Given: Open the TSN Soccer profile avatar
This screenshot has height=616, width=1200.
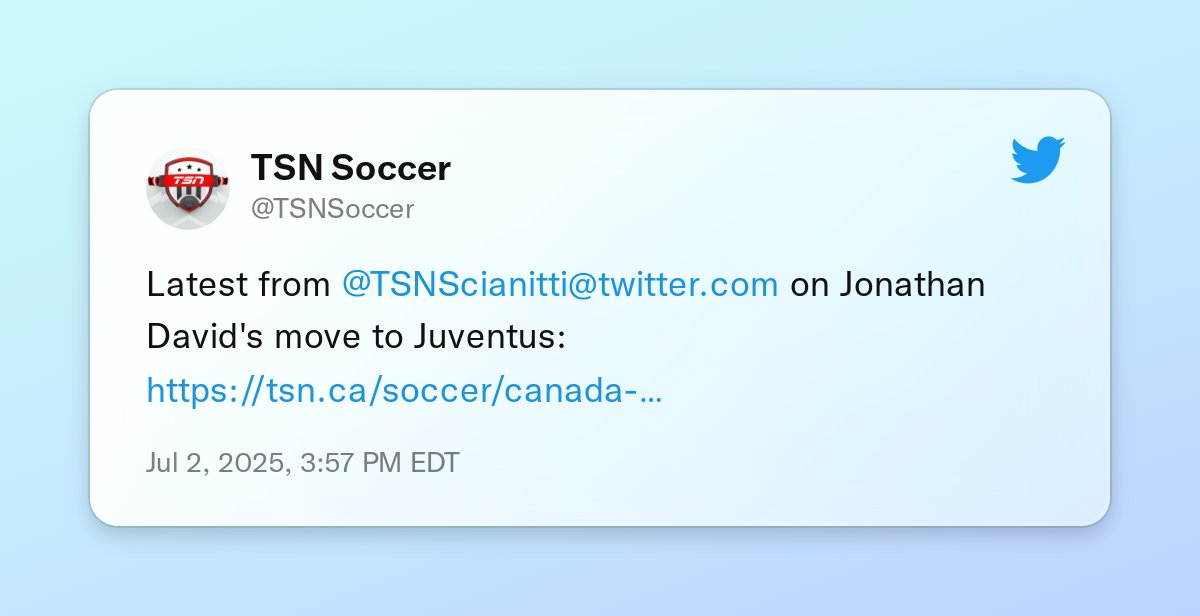Looking at the screenshot, I should tap(188, 188).
